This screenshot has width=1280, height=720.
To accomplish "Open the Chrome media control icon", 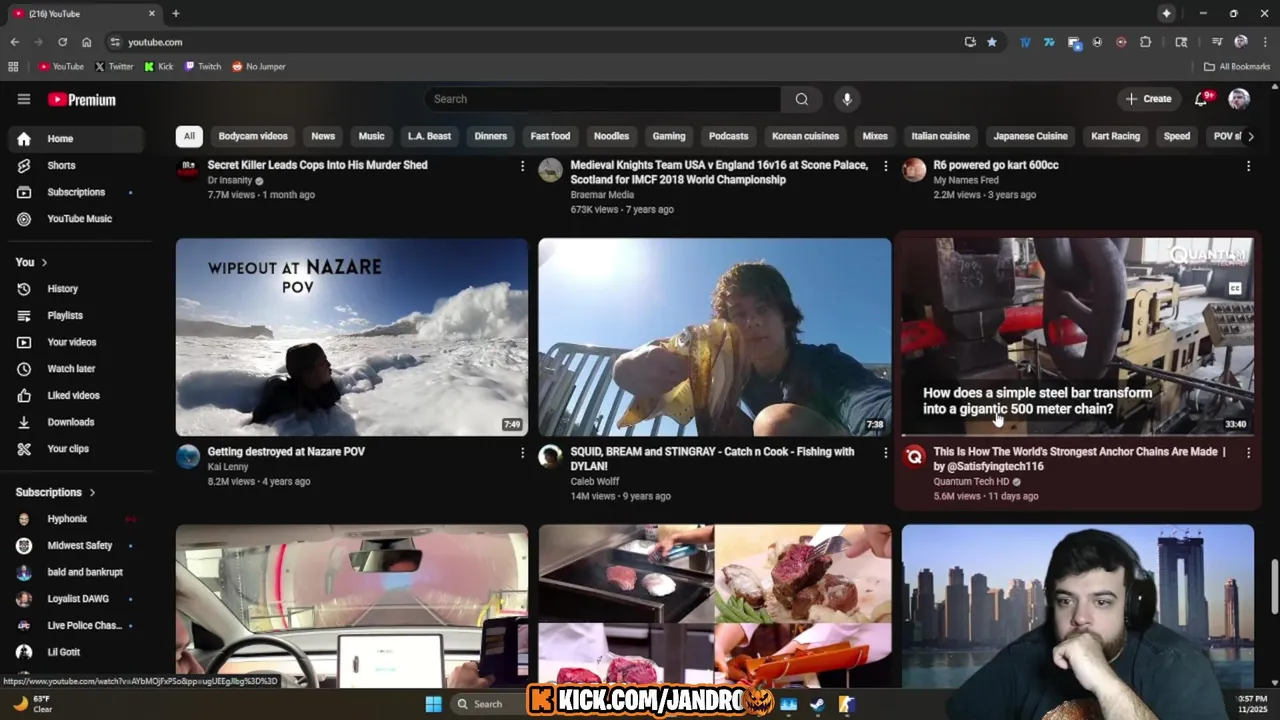I will tap(1217, 42).
